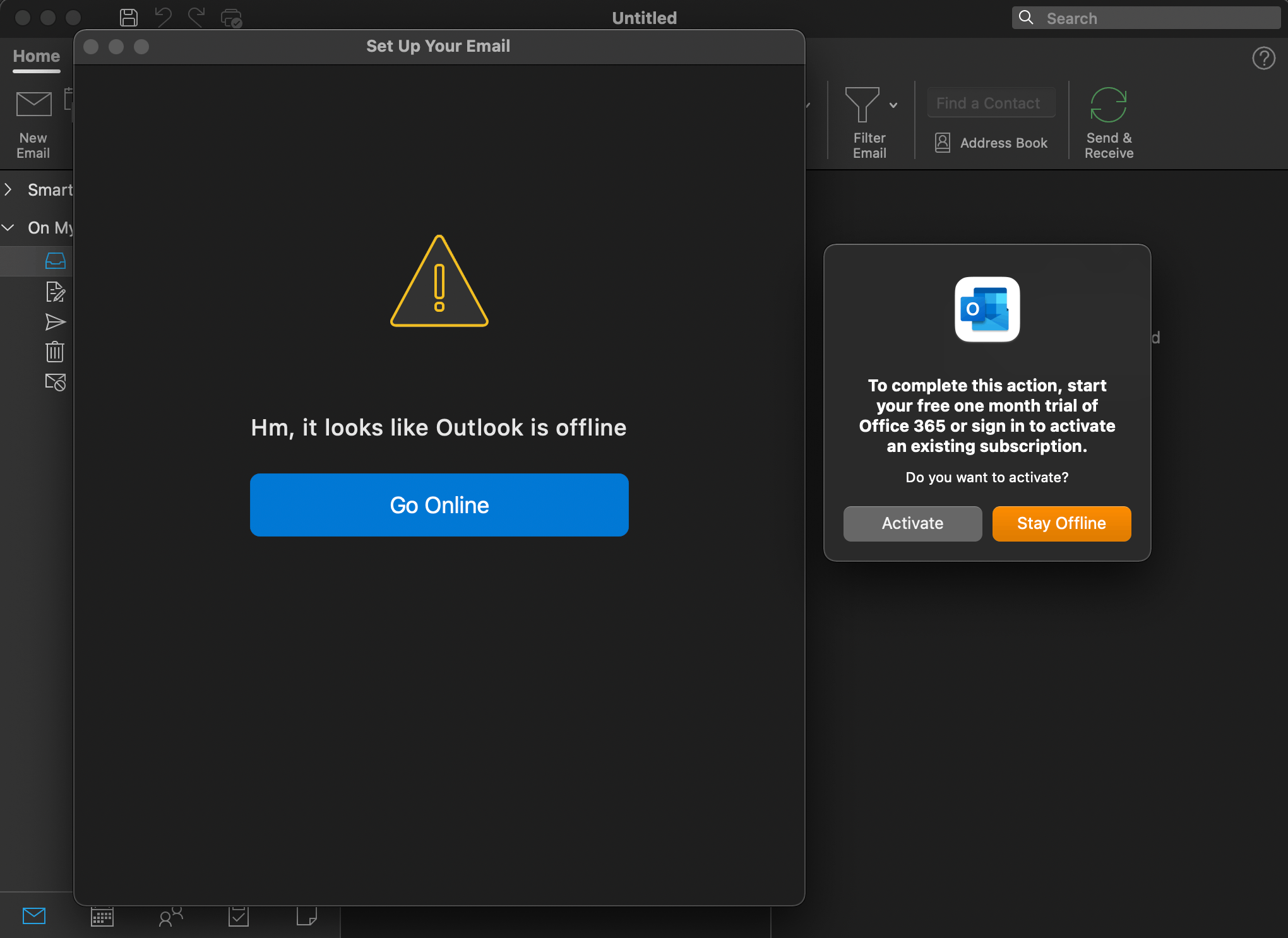Click the Print icon in title bar

point(232,18)
